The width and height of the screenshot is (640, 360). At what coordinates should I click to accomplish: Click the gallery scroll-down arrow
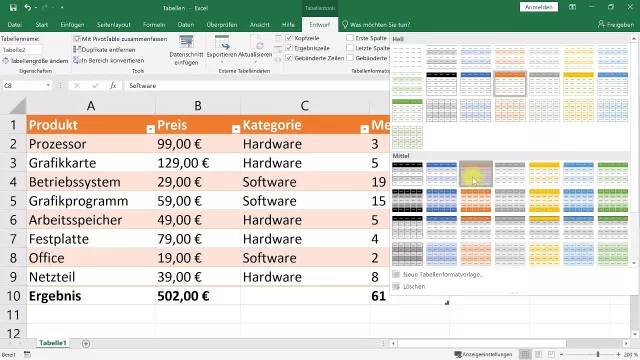[x=634, y=263]
